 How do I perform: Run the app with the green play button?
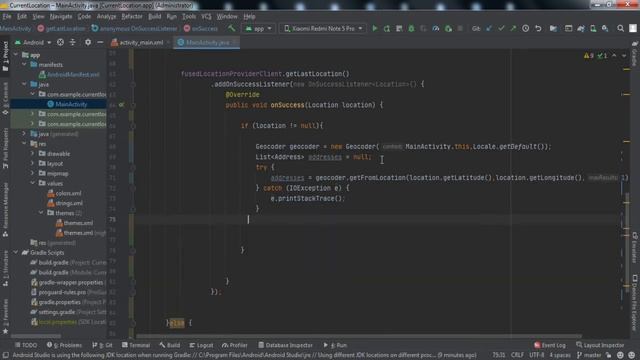(x=375, y=28)
